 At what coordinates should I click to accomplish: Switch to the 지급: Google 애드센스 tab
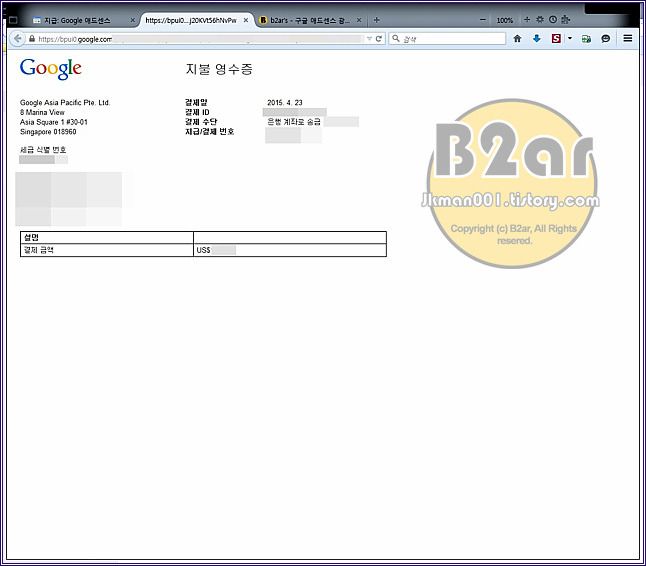click(77, 20)
